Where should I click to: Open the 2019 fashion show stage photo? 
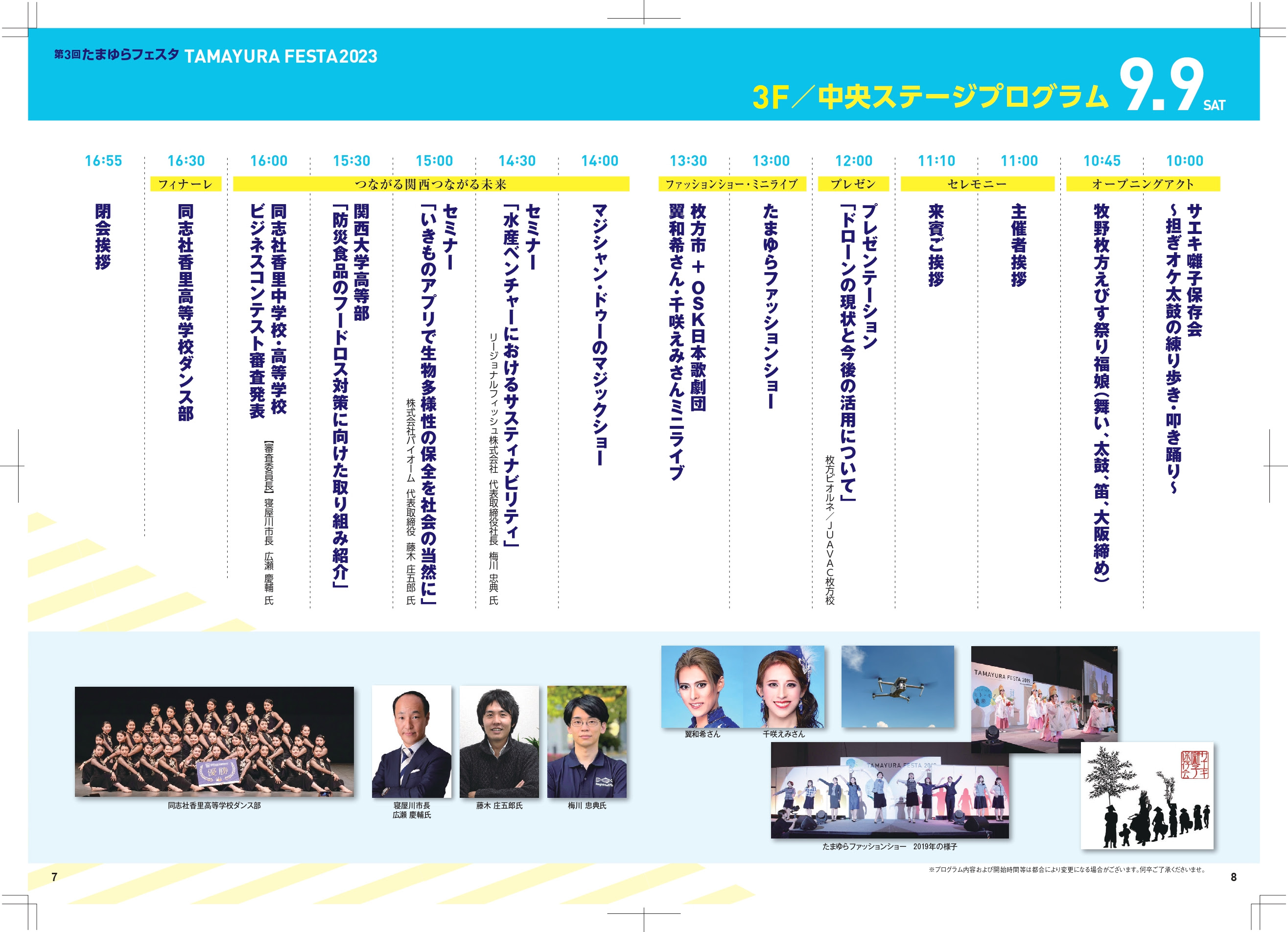click(890, 791)
